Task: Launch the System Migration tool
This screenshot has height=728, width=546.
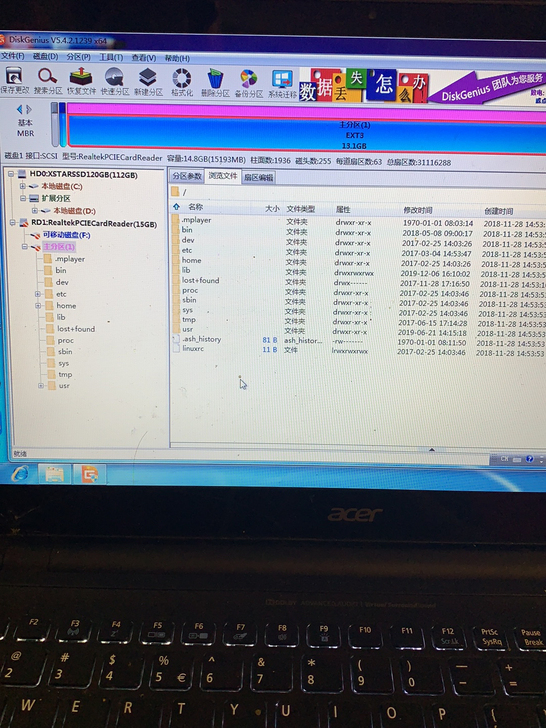Action: pos(282,84)
